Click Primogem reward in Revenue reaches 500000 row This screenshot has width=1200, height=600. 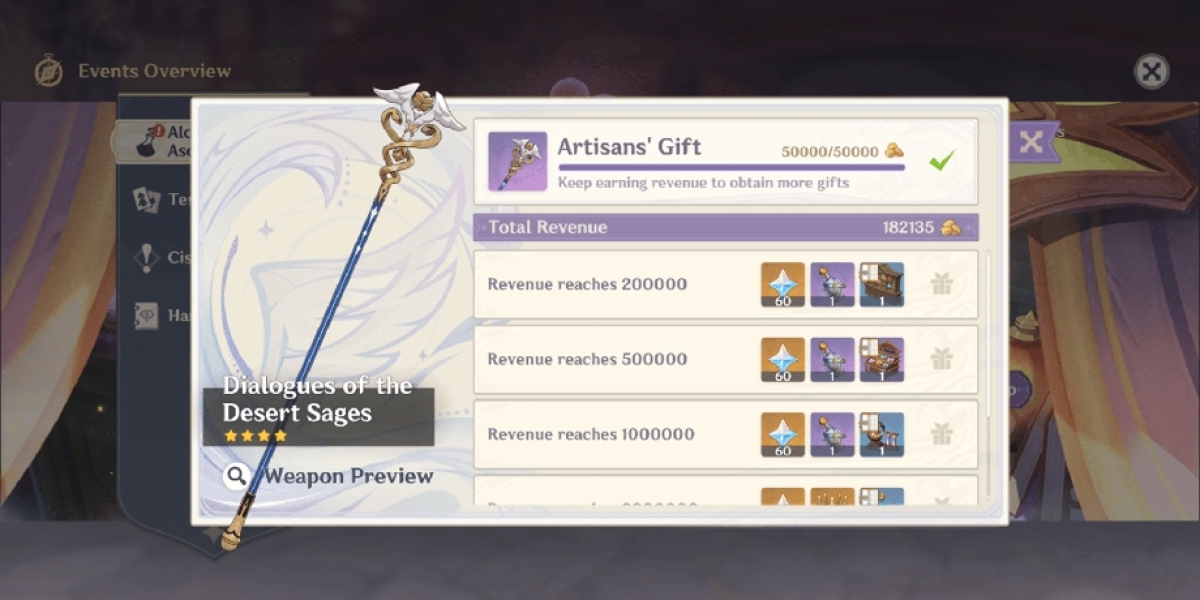[x=783, y=359]
